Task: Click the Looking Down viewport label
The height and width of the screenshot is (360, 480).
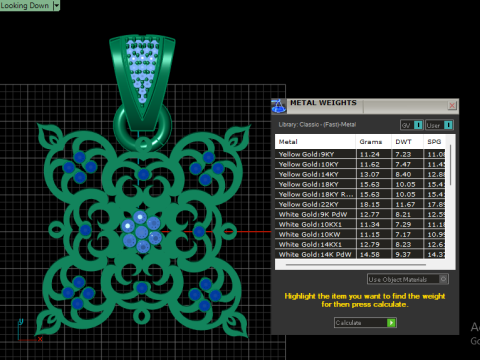Action: [25, 5]
